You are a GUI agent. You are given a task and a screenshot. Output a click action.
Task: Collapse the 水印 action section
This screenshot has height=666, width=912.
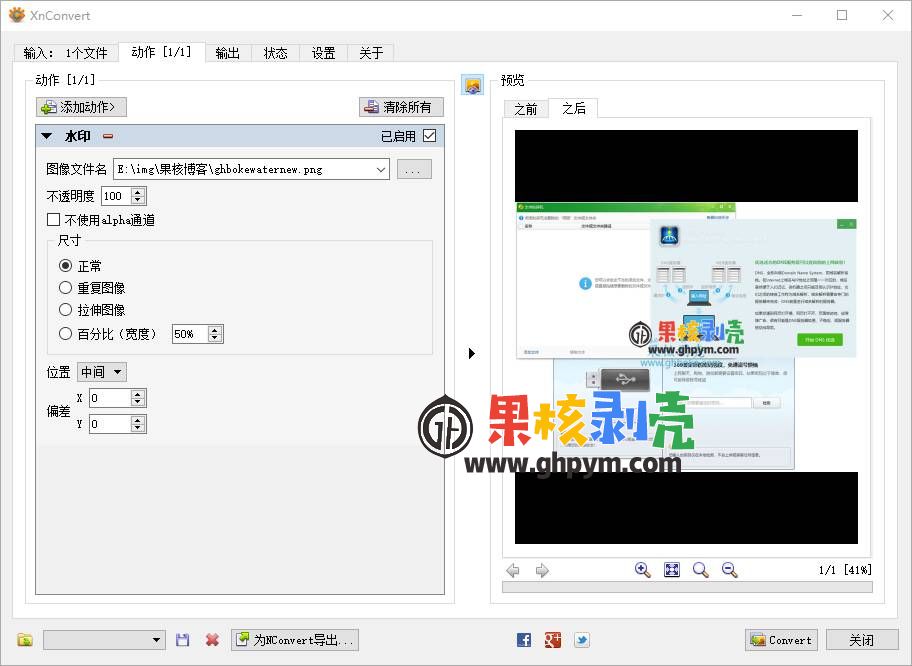point(47,136)
